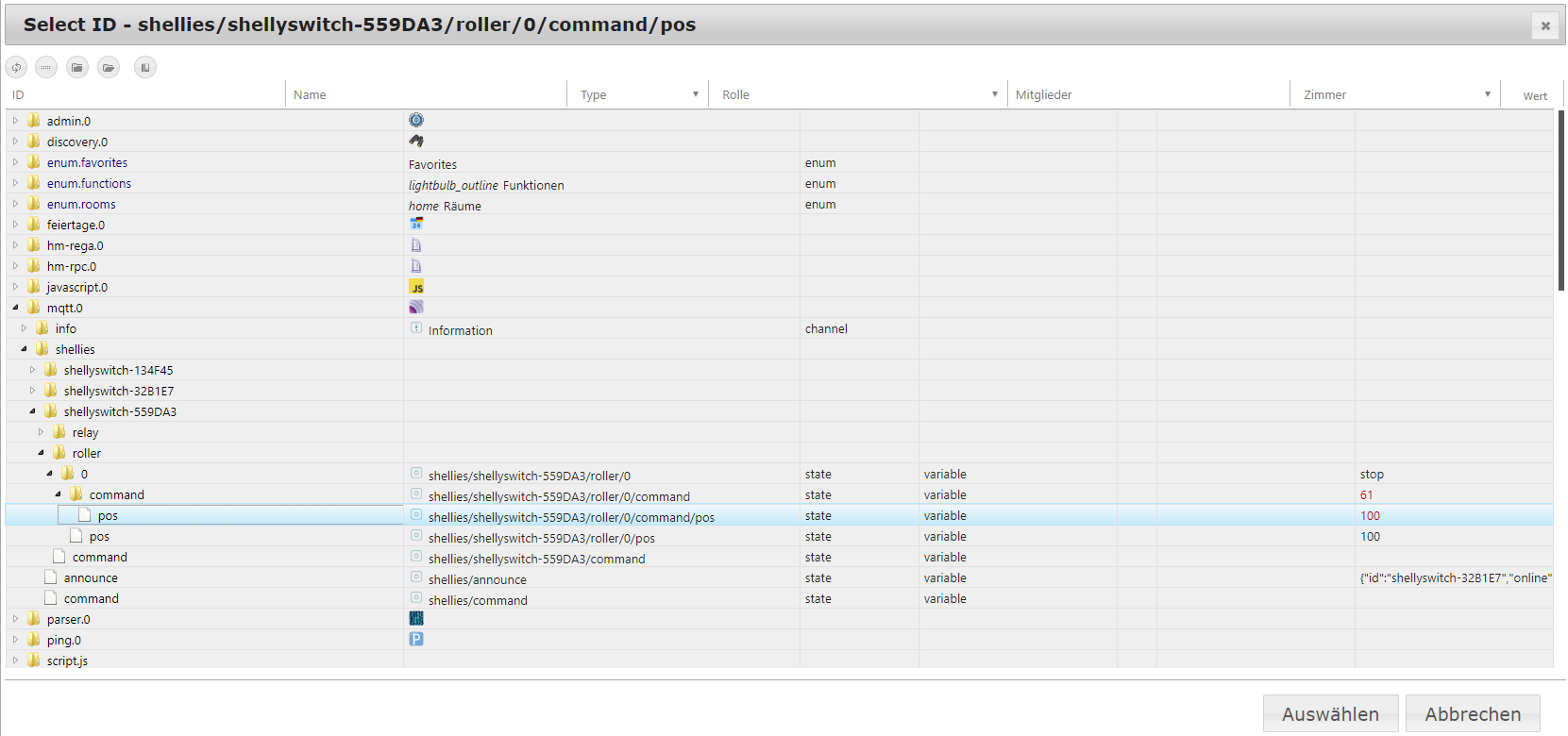This screenshot has width=1568, height=736.
Task: Click state icon beside shellies/command
Action: pyautogui.click(x=416, y=597)
